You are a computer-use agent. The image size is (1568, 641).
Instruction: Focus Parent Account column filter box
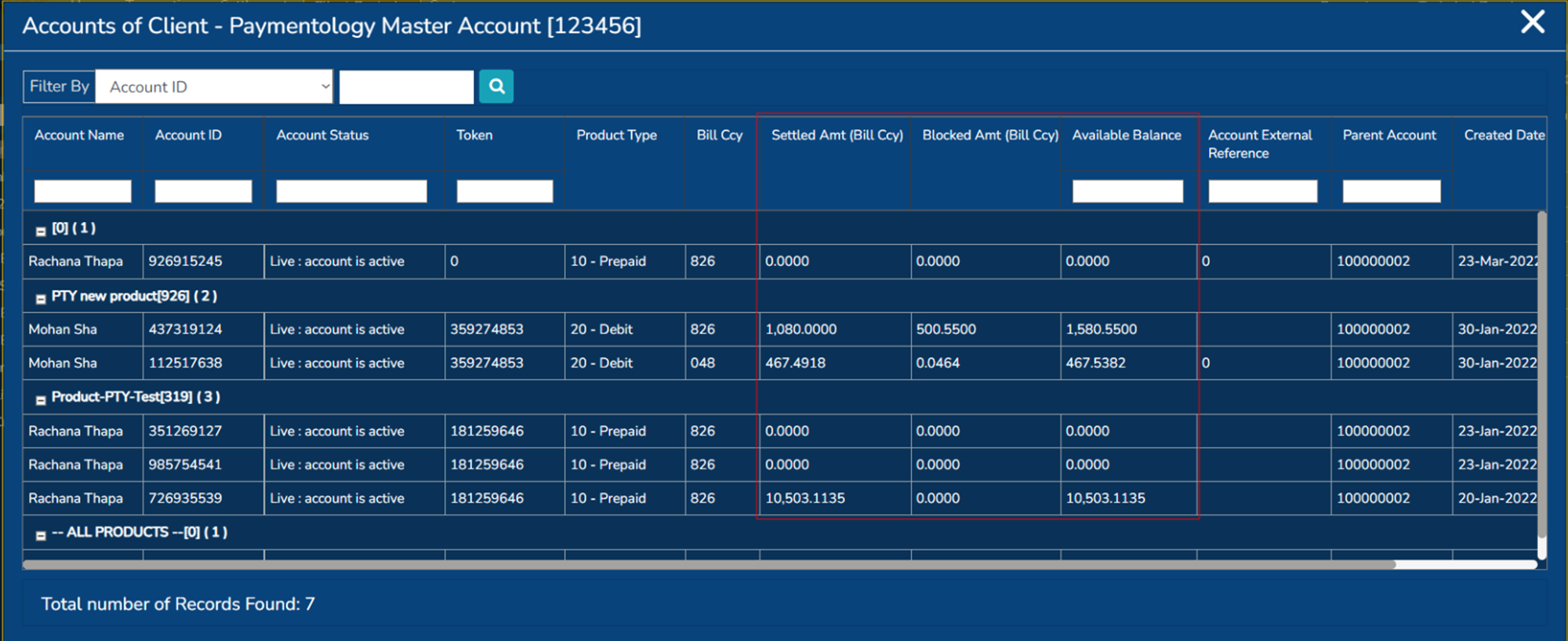(x=1392, y=191)
